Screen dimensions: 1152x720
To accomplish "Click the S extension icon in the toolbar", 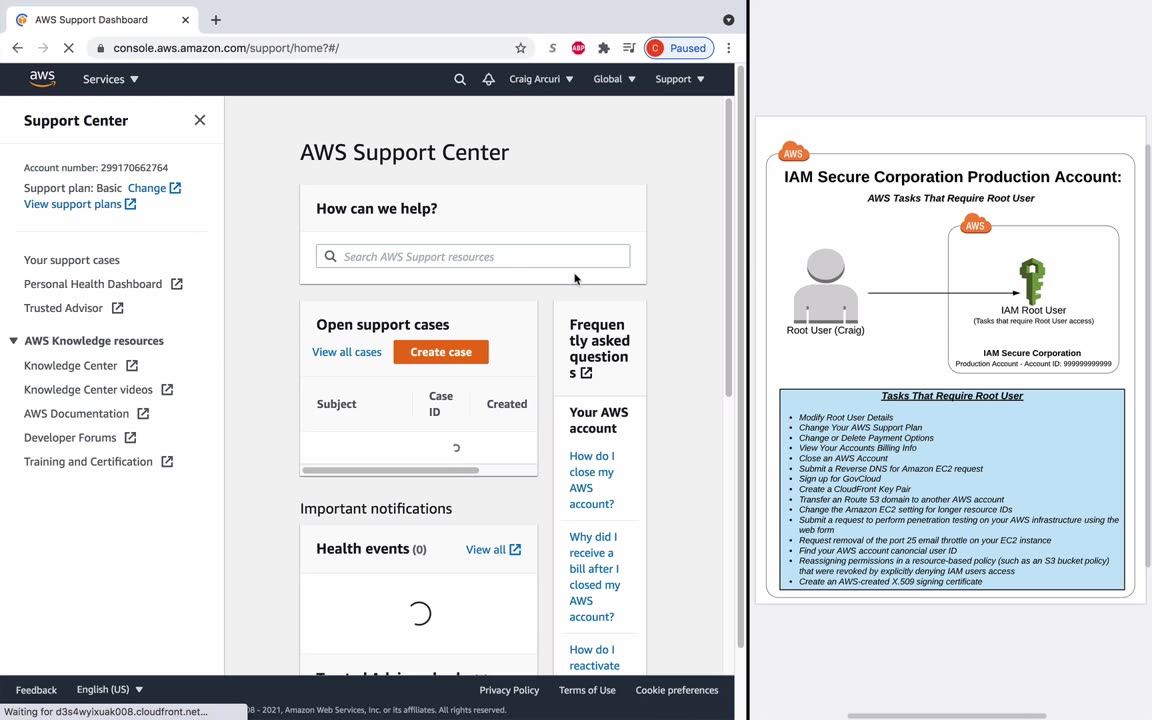I will (552, 48).
